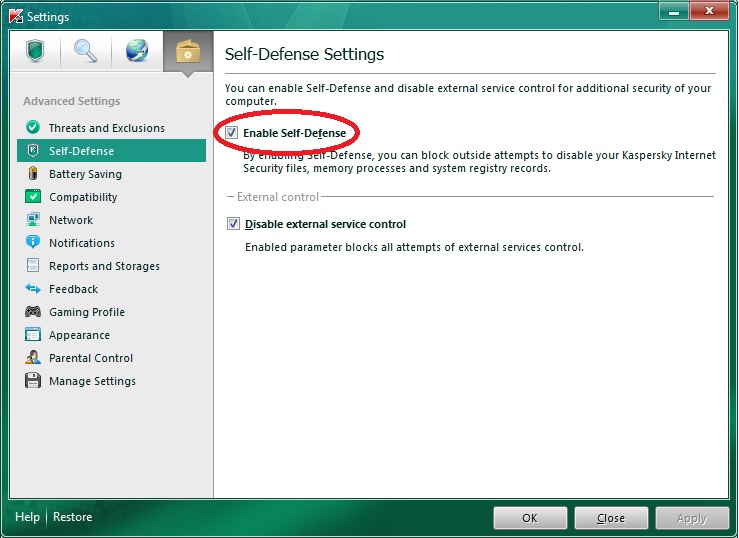Click the Advanced Settings sidebar heading
The image size is (739, 538).
(72, 101)
